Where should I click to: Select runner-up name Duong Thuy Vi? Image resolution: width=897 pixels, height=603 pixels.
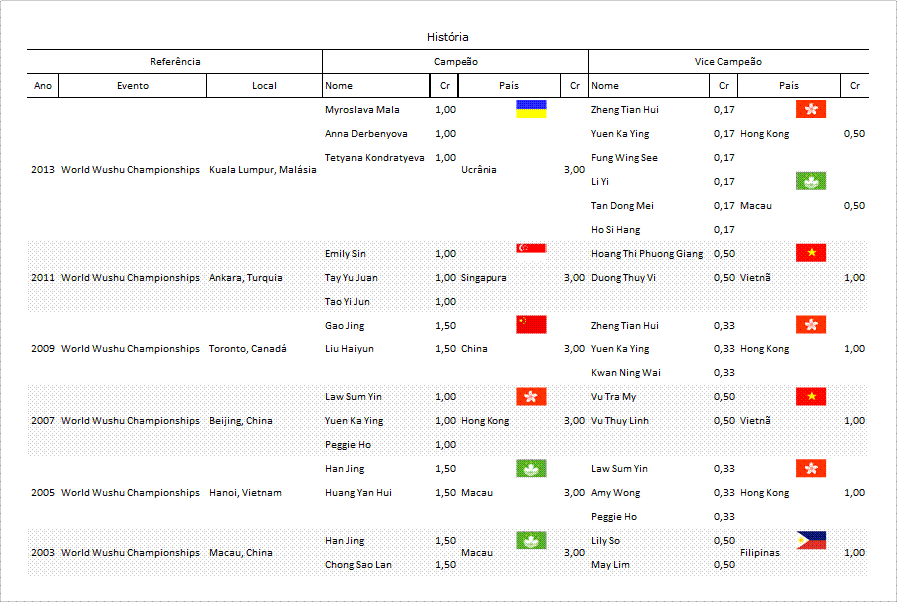(x=623, y=278)
